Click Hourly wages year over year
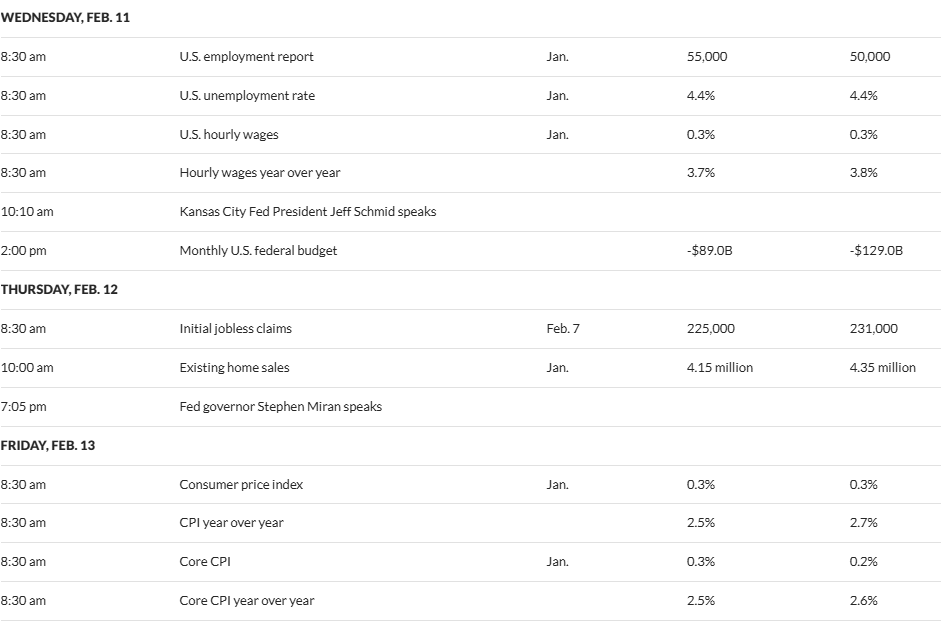 point(259,173)
